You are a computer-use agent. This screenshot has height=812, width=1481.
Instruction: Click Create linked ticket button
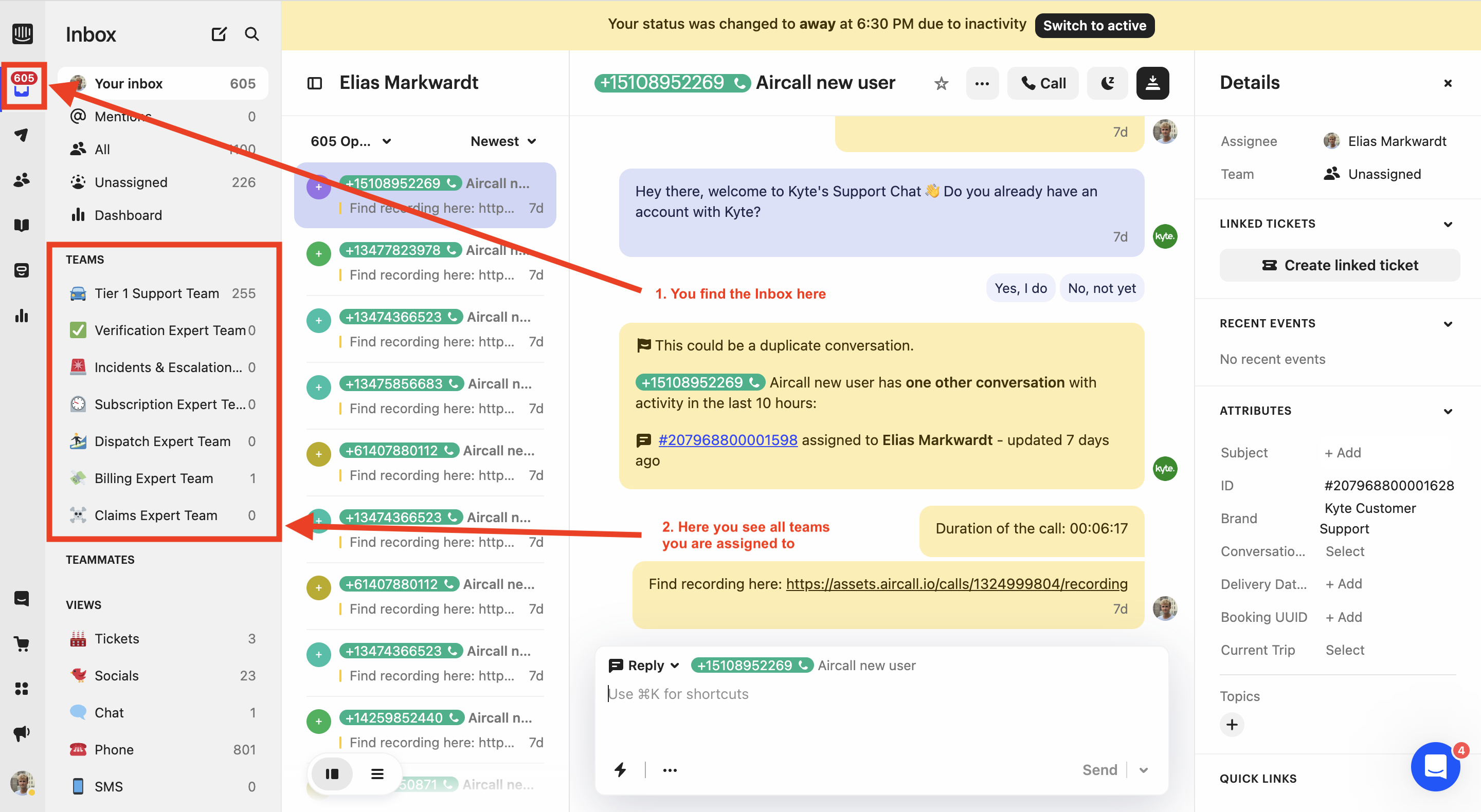pyautogui.click(x=1339, y=265)
